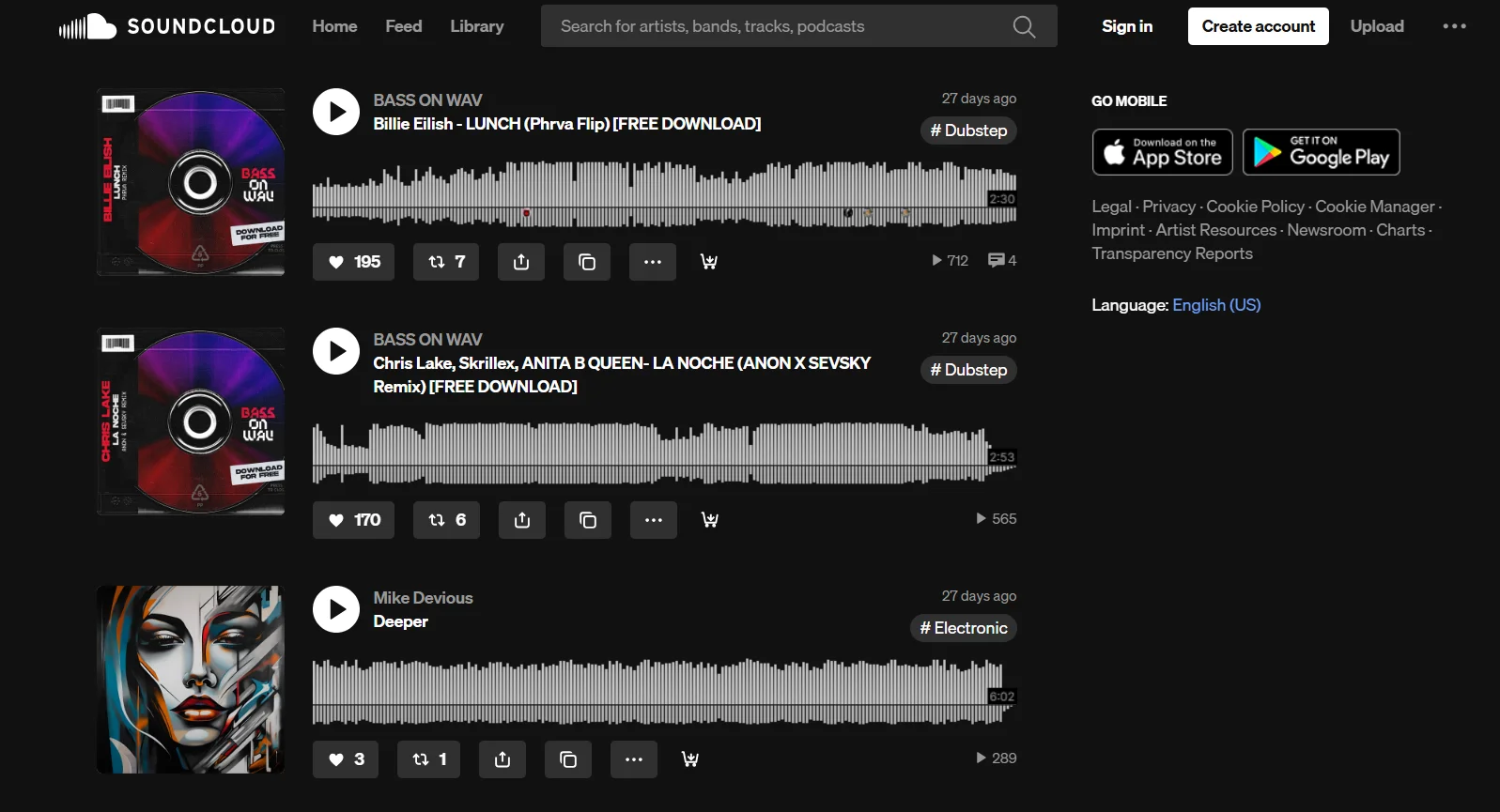Open the Library tab
Screen dimensions: 1500x812
point(476,26)
